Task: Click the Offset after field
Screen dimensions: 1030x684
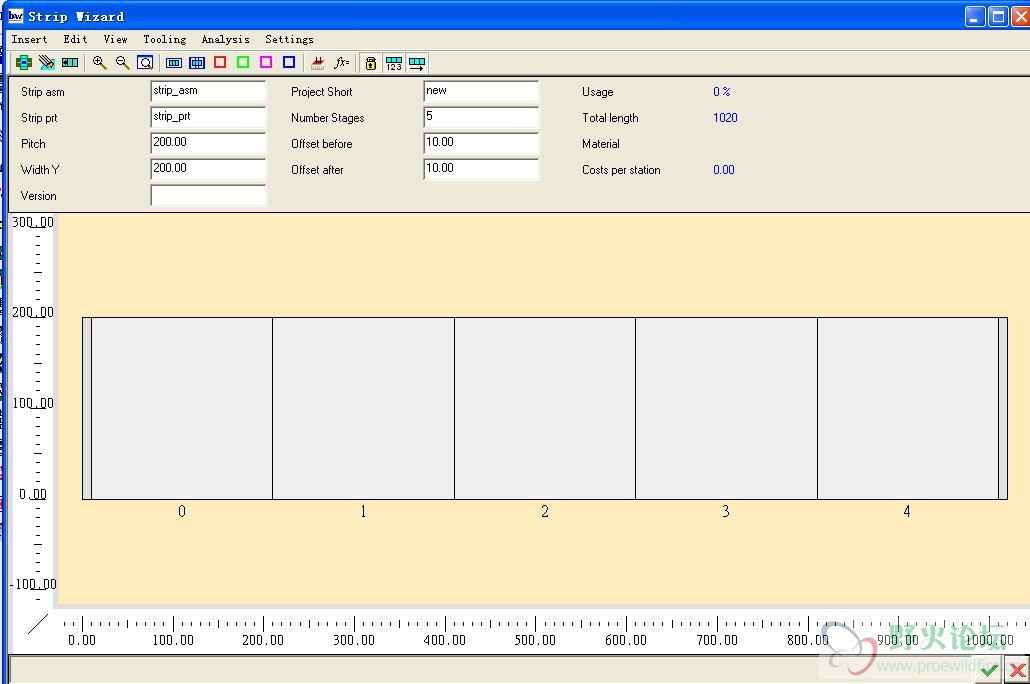Action: pos(481,169)
